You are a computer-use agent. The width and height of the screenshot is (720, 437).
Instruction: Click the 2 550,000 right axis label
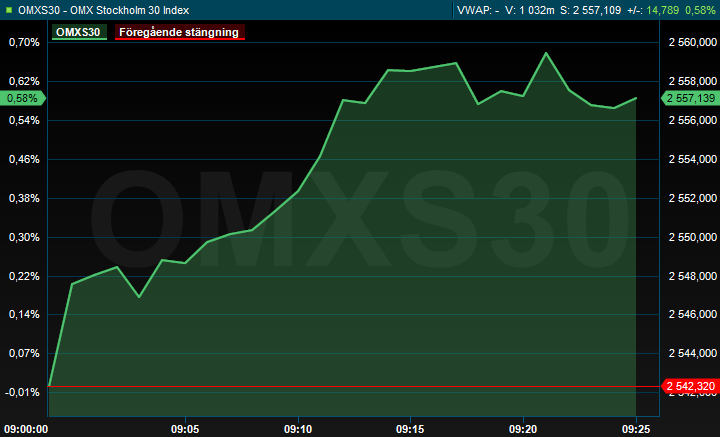[x=691, y=237]
